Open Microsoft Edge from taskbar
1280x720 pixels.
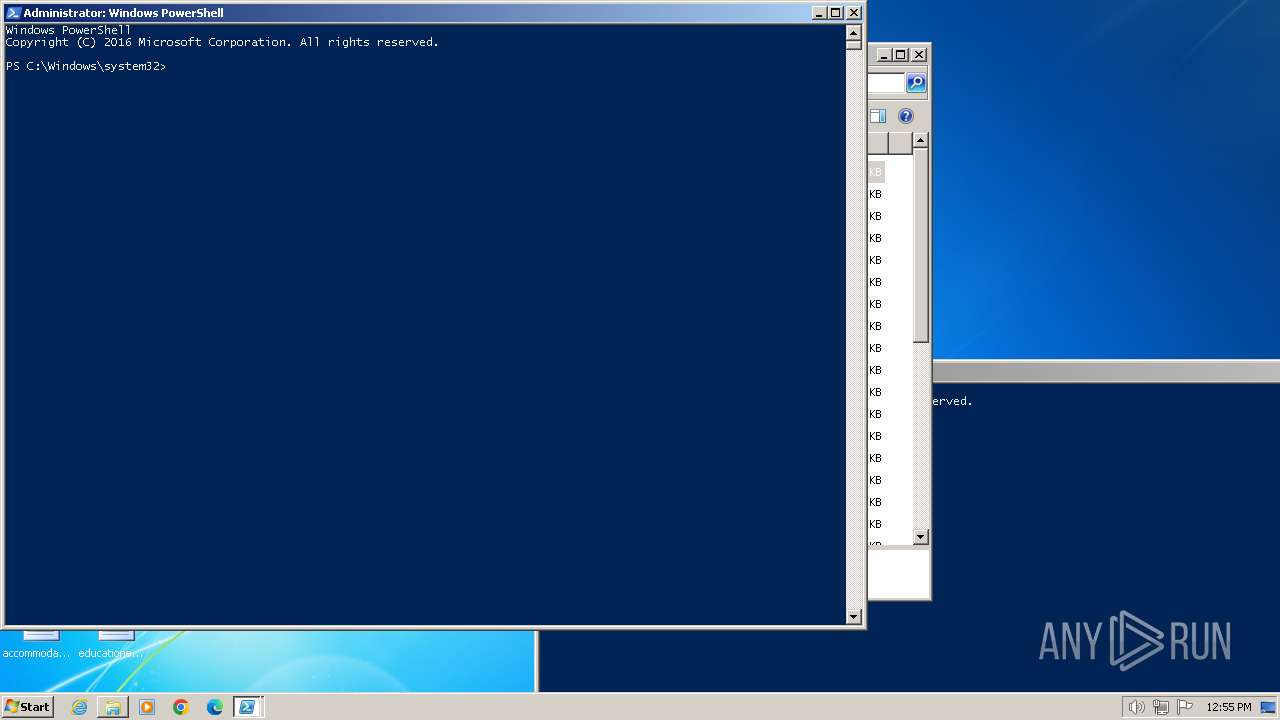215,707
